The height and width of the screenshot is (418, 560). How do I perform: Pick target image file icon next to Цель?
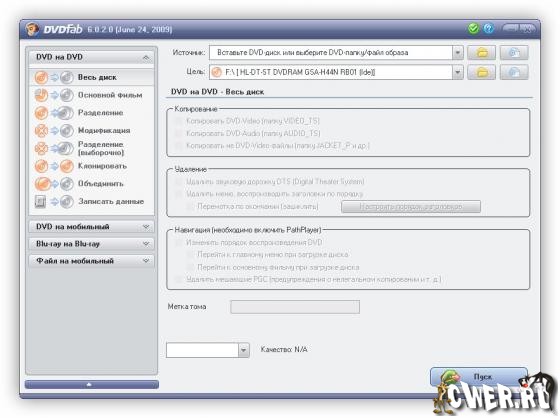514,73
